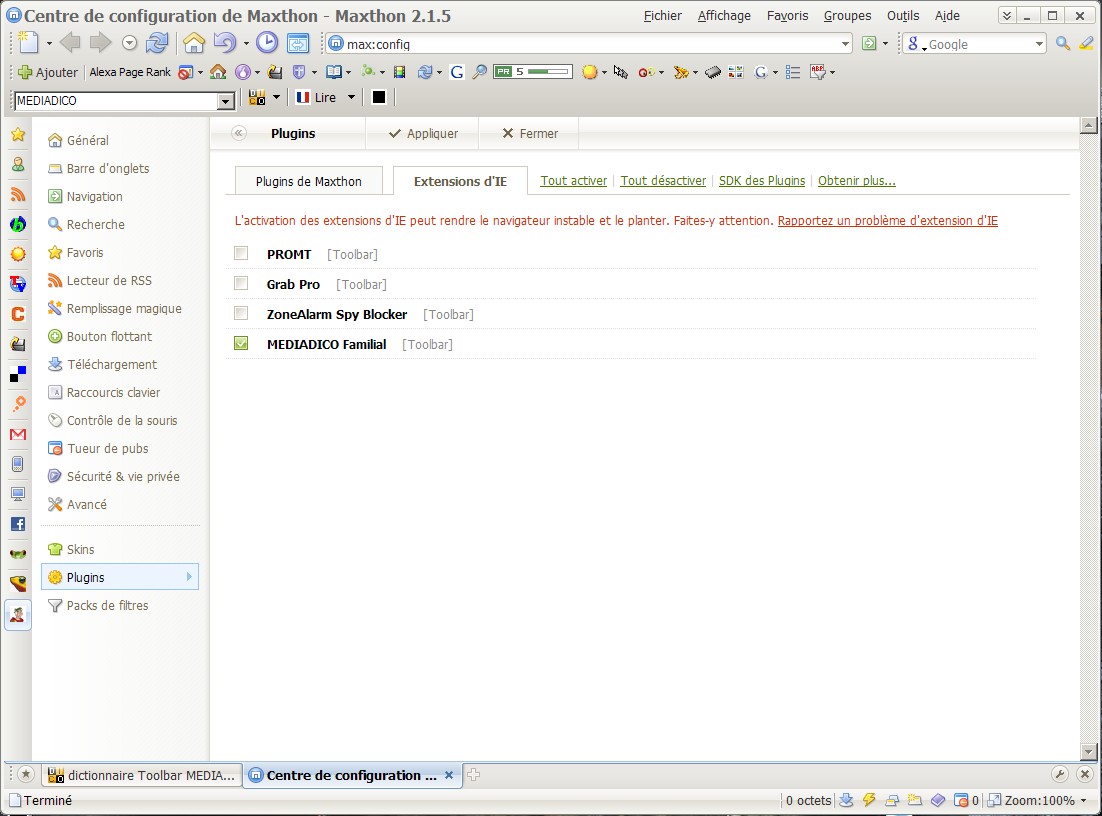Click the Tout activer link
The height and width of the screenshot is (816, 1102).
(573, 181)
